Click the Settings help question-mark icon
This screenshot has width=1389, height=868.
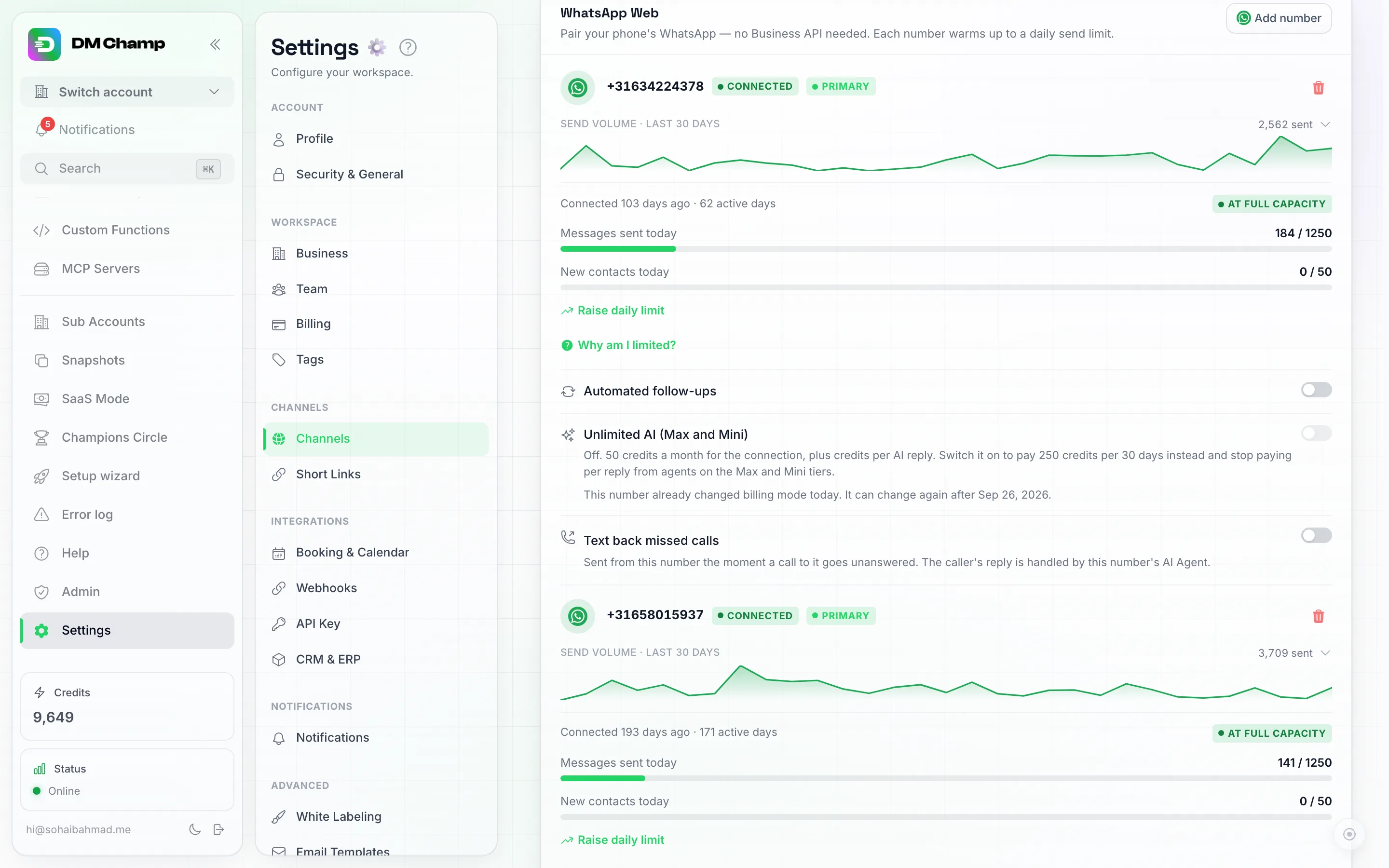[x=408, y=47]
